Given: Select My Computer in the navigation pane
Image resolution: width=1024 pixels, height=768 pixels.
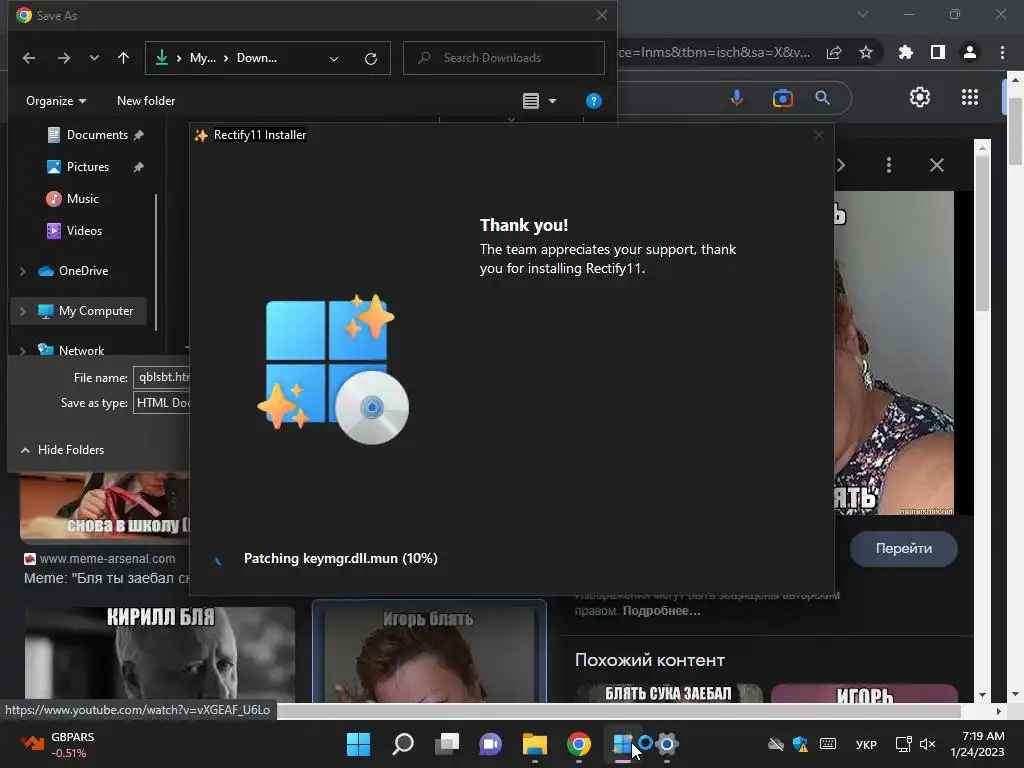Looking at the screenshot, I should tap(95, 312).
